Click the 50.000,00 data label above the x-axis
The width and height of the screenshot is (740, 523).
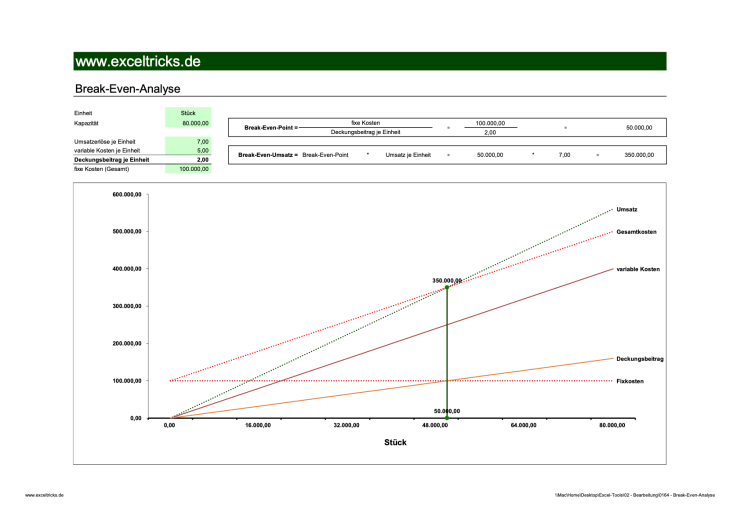pyautogui.click(x=447, y=411)
